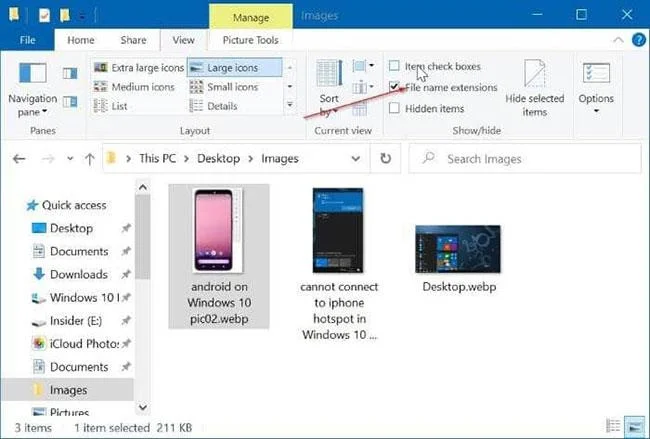Viewport: 650px width, 439px height.
Task: Enable Hidden items checkbox
Action: 394,108
